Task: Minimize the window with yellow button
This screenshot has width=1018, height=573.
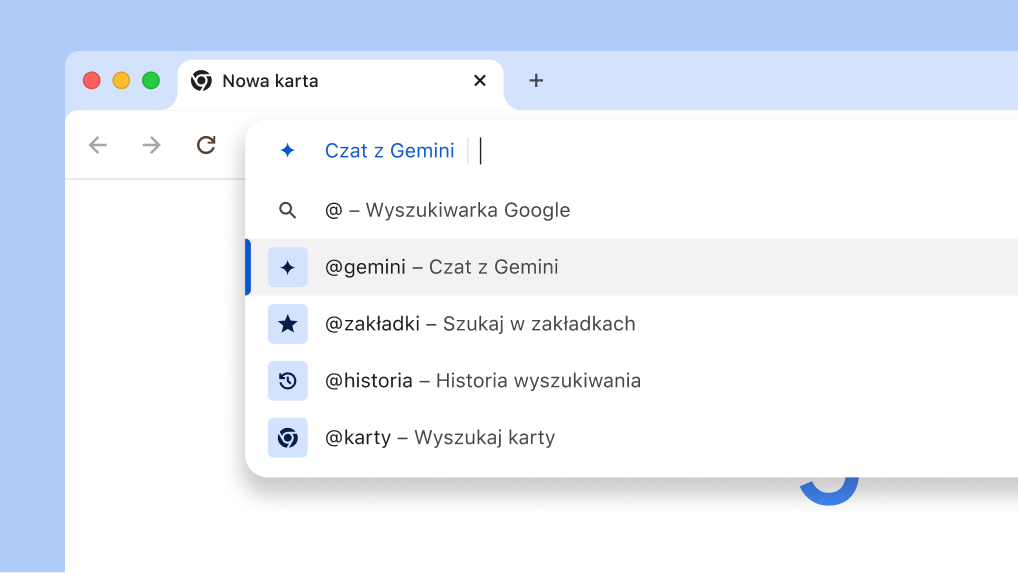Action: 121,80
